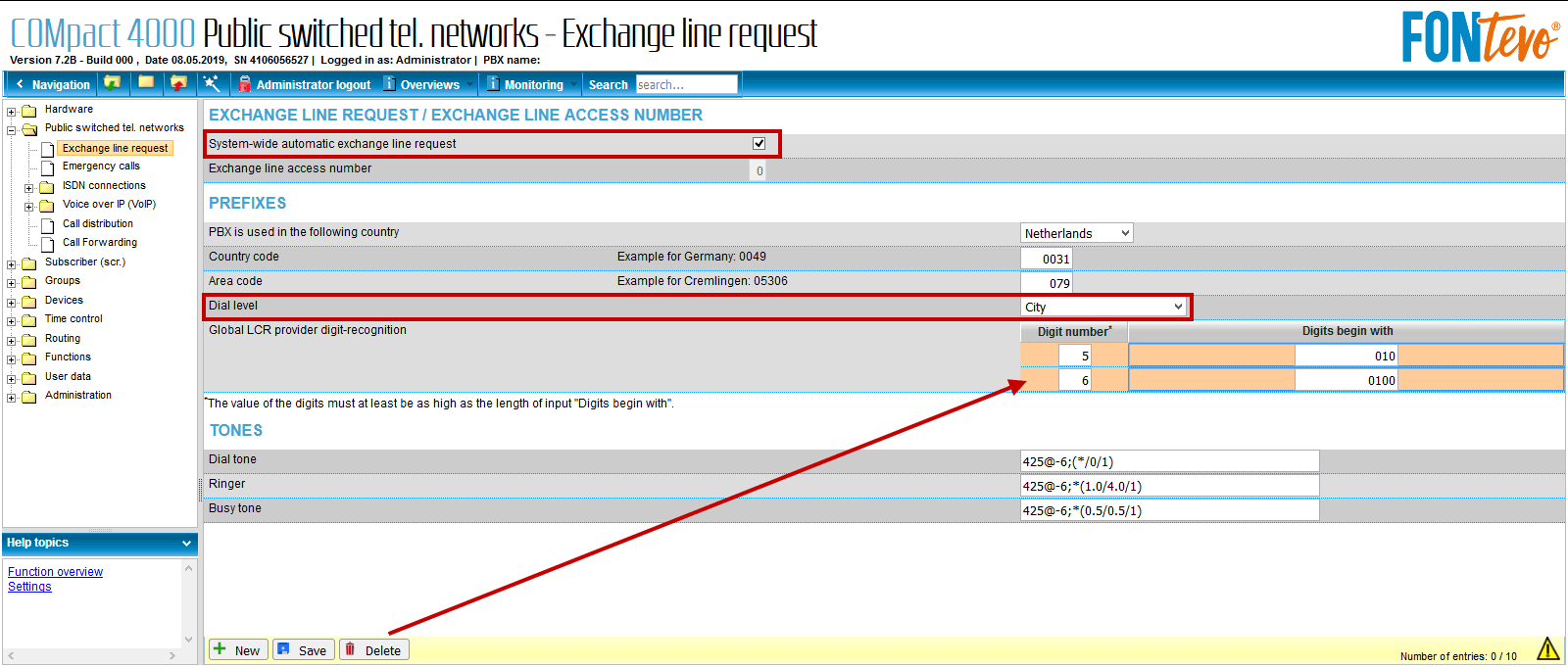Click the Busy tone input field

[x=1170, y=510]
